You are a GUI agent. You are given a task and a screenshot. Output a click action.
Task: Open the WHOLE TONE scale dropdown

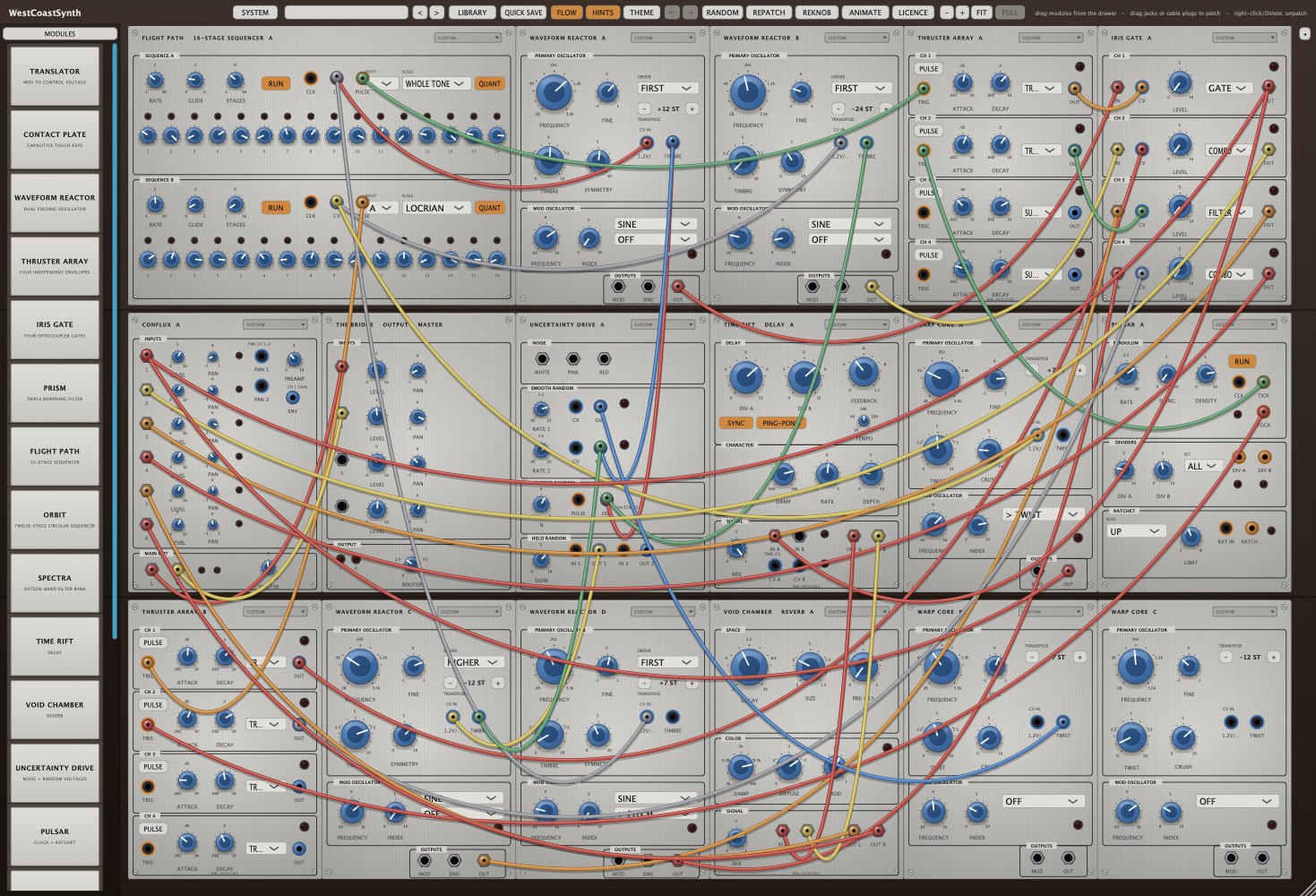point(436,83)
